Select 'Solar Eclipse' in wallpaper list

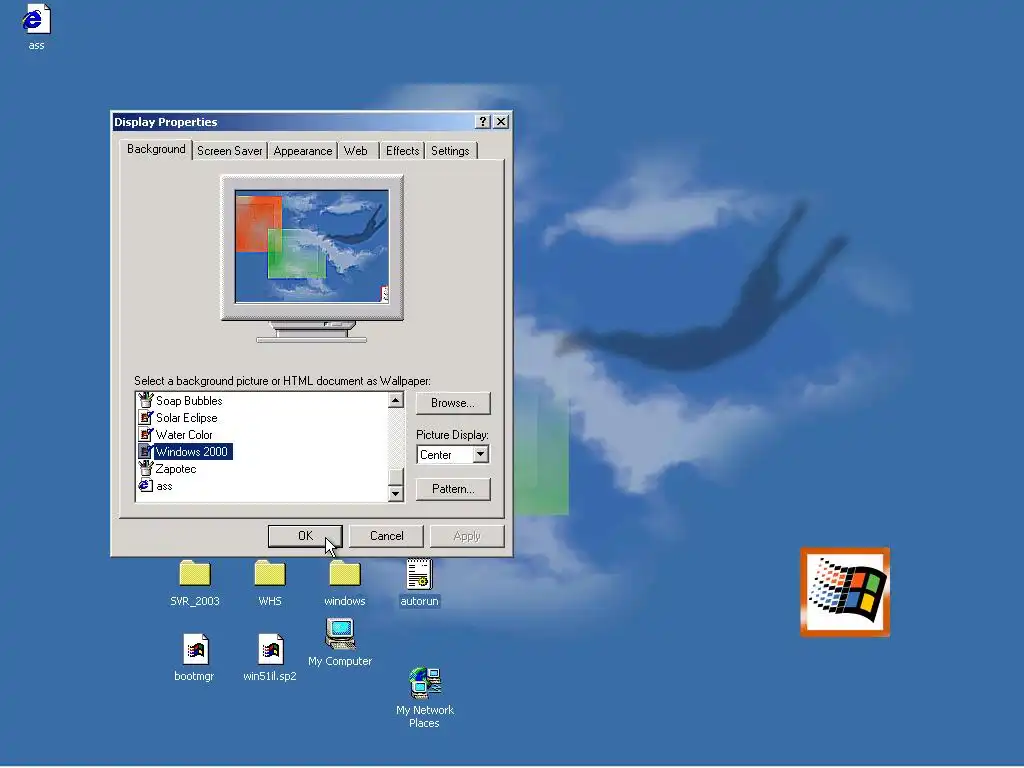click(187, 417)
